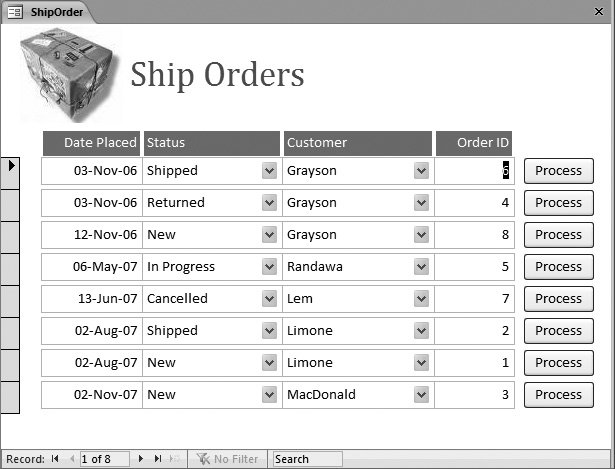Screen dimensions: 615x469
Task: Go to the previous record
Action: point(71,459)
